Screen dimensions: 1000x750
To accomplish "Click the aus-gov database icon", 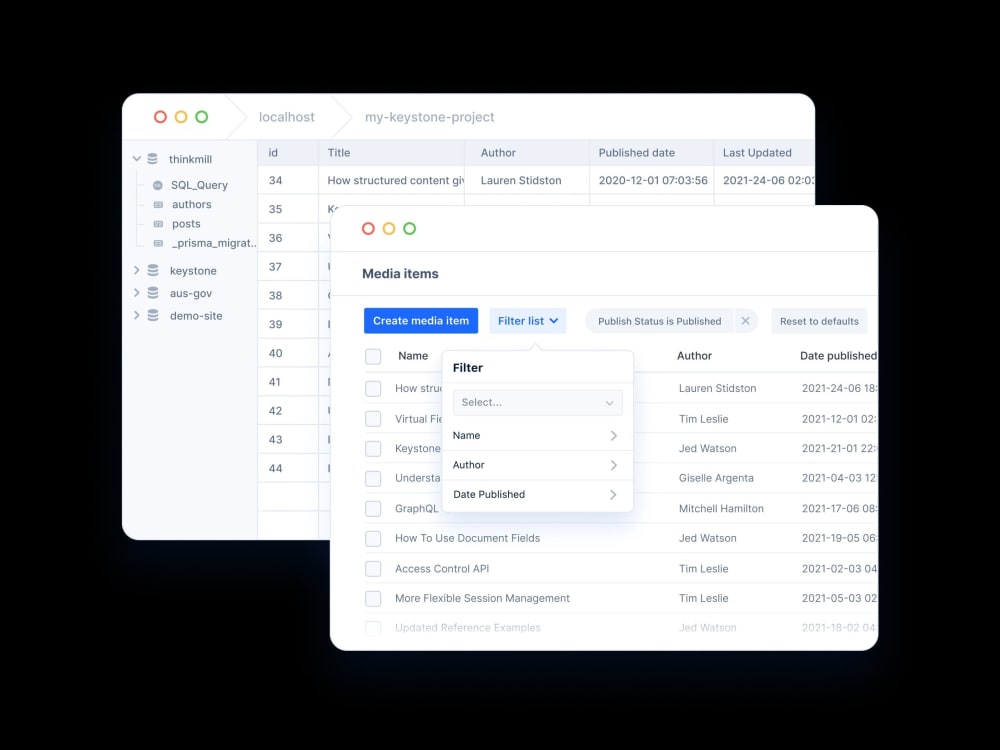I will pyautogui.click(x=153, y=293).
